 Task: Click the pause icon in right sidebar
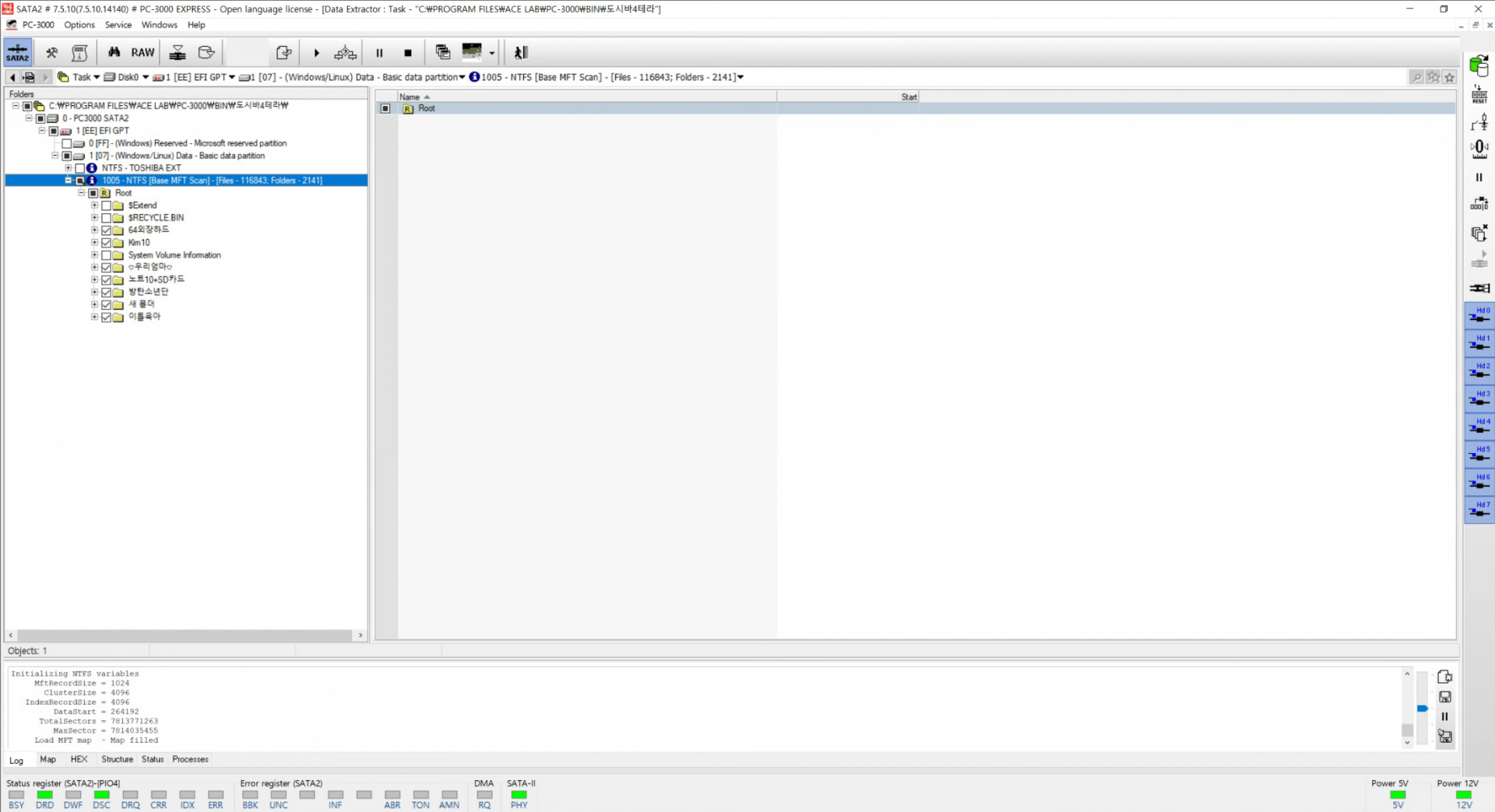1479,178
